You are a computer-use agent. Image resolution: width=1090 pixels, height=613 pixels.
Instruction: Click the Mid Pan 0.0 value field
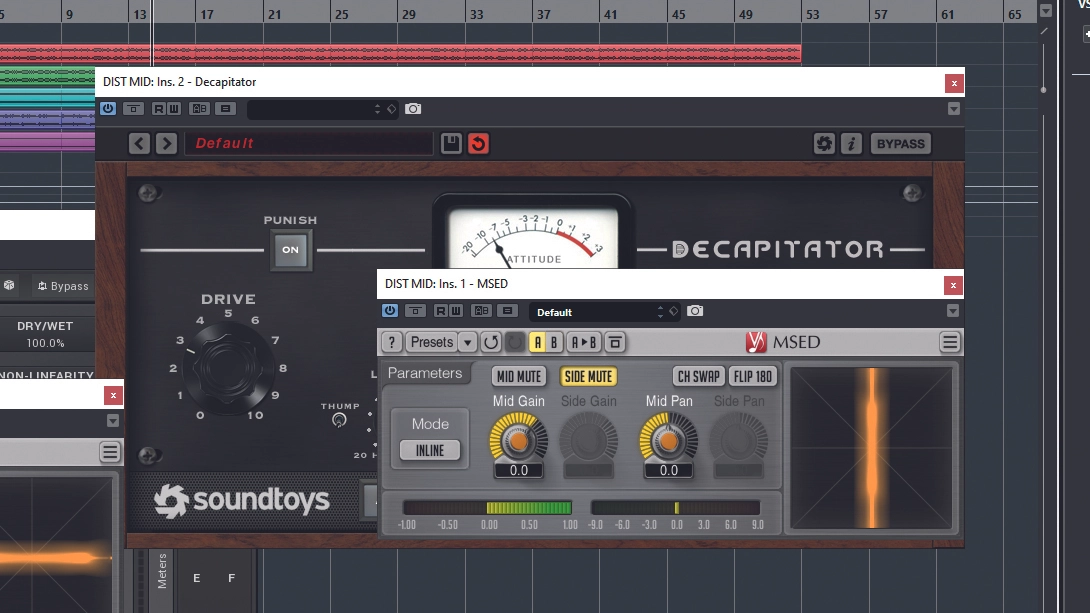click(x=669, y=471)
